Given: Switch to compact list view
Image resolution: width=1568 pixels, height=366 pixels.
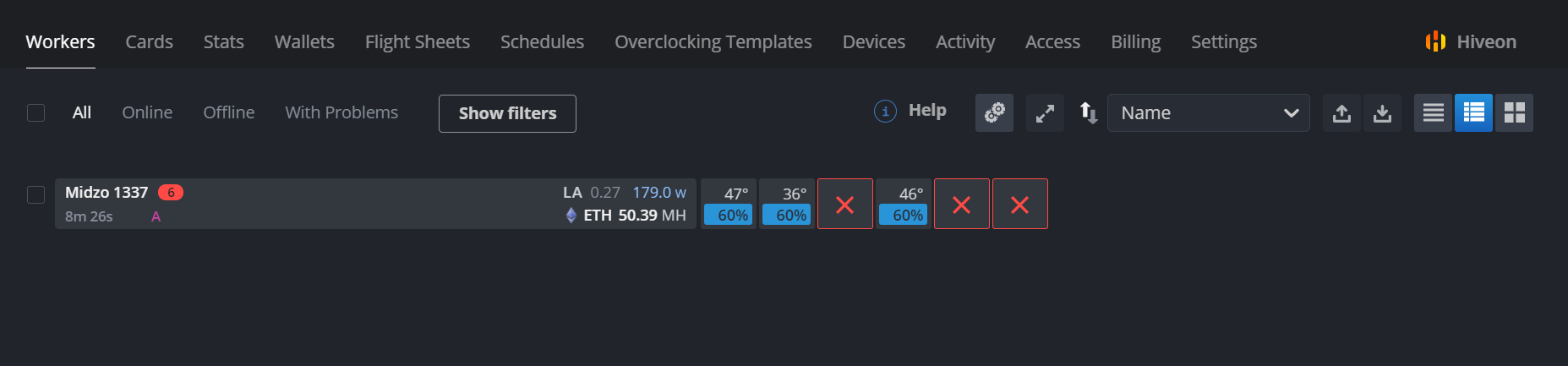Looking at the screenshot, I should (x=1433, y=112).
